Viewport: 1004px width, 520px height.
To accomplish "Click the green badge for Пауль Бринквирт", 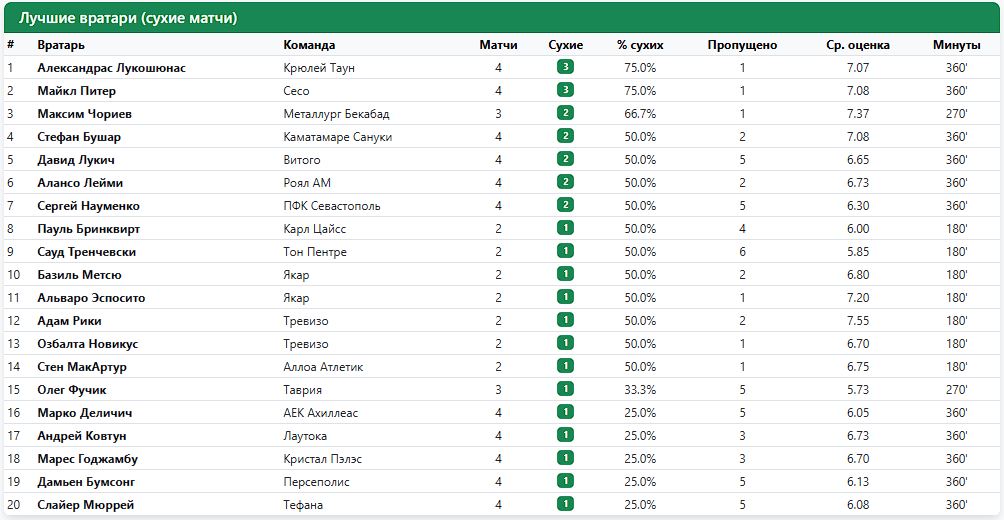I will 565,229.
